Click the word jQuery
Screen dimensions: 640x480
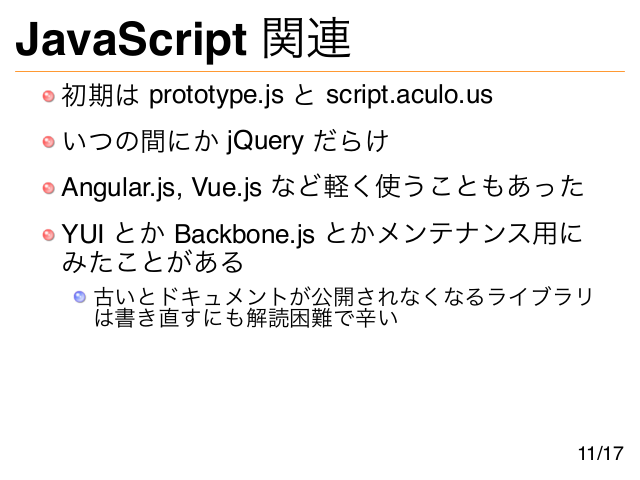click(x=265, y=143)
